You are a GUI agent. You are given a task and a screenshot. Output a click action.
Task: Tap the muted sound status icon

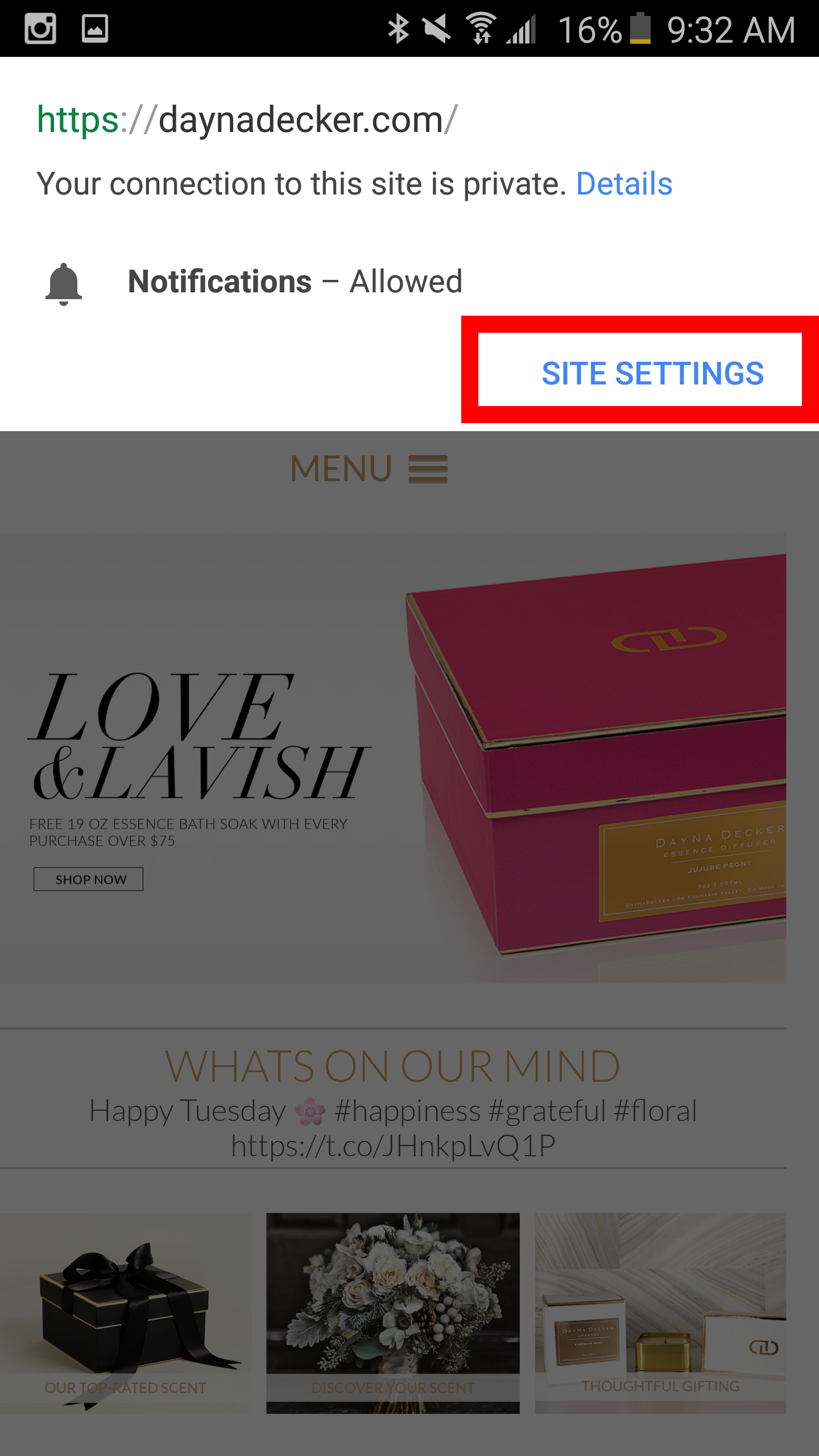pos(437,28)
